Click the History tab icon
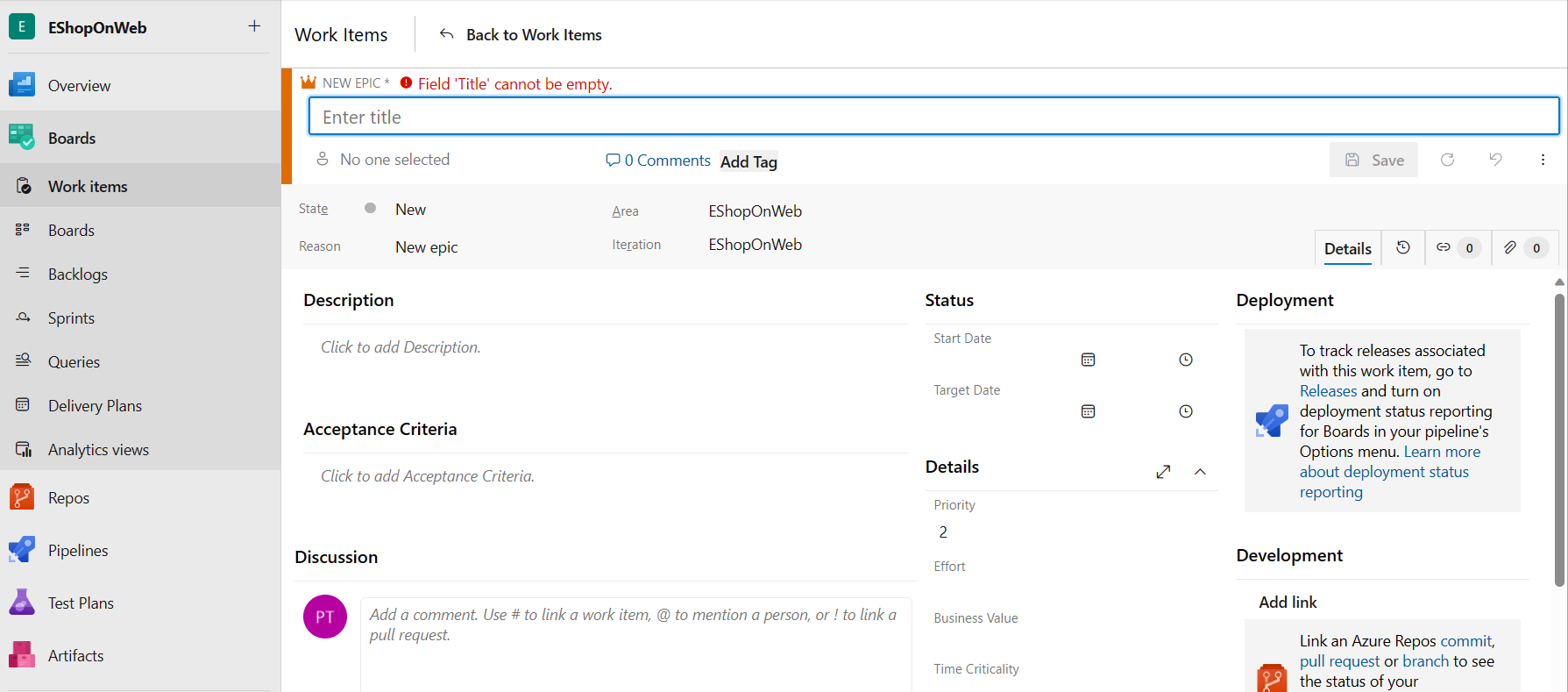The height and width of the screenshot is (692, 1568). pos(1402,248)
